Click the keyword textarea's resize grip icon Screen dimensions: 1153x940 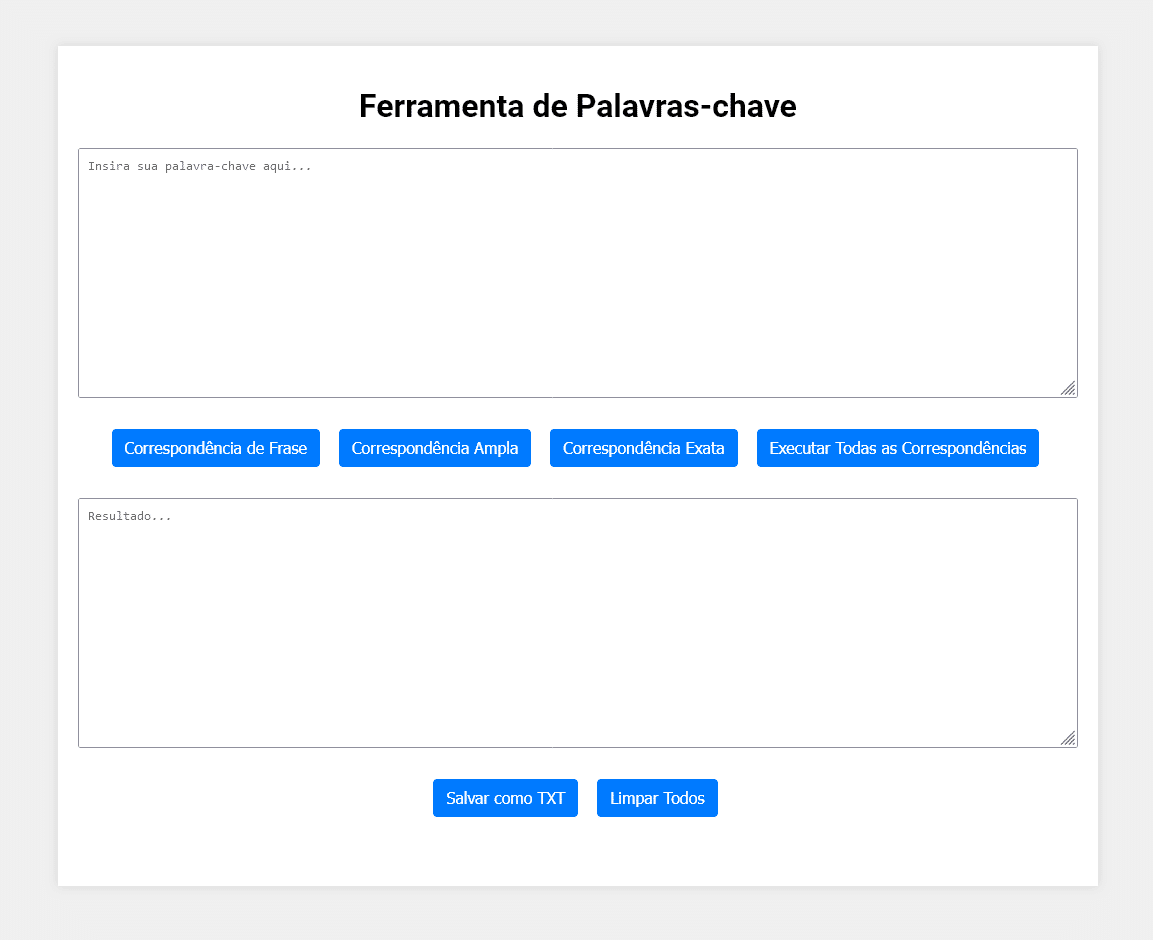pyautogui.click(x=1068, y=388)
